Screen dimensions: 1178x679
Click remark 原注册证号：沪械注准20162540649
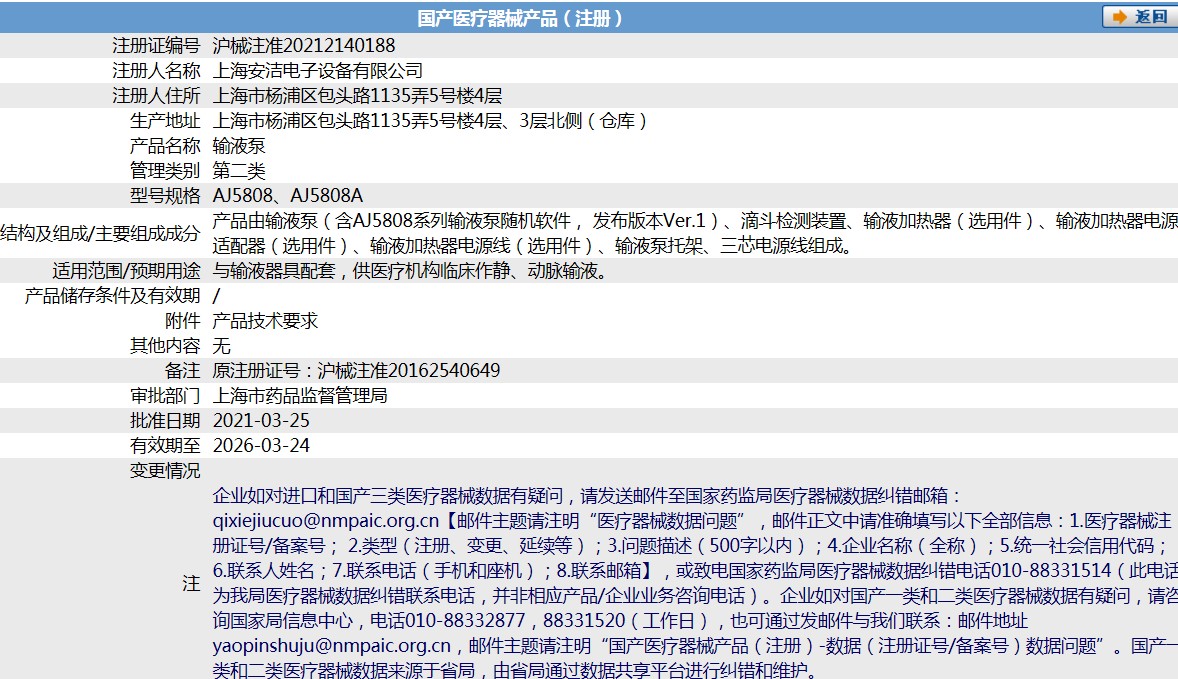356,370
